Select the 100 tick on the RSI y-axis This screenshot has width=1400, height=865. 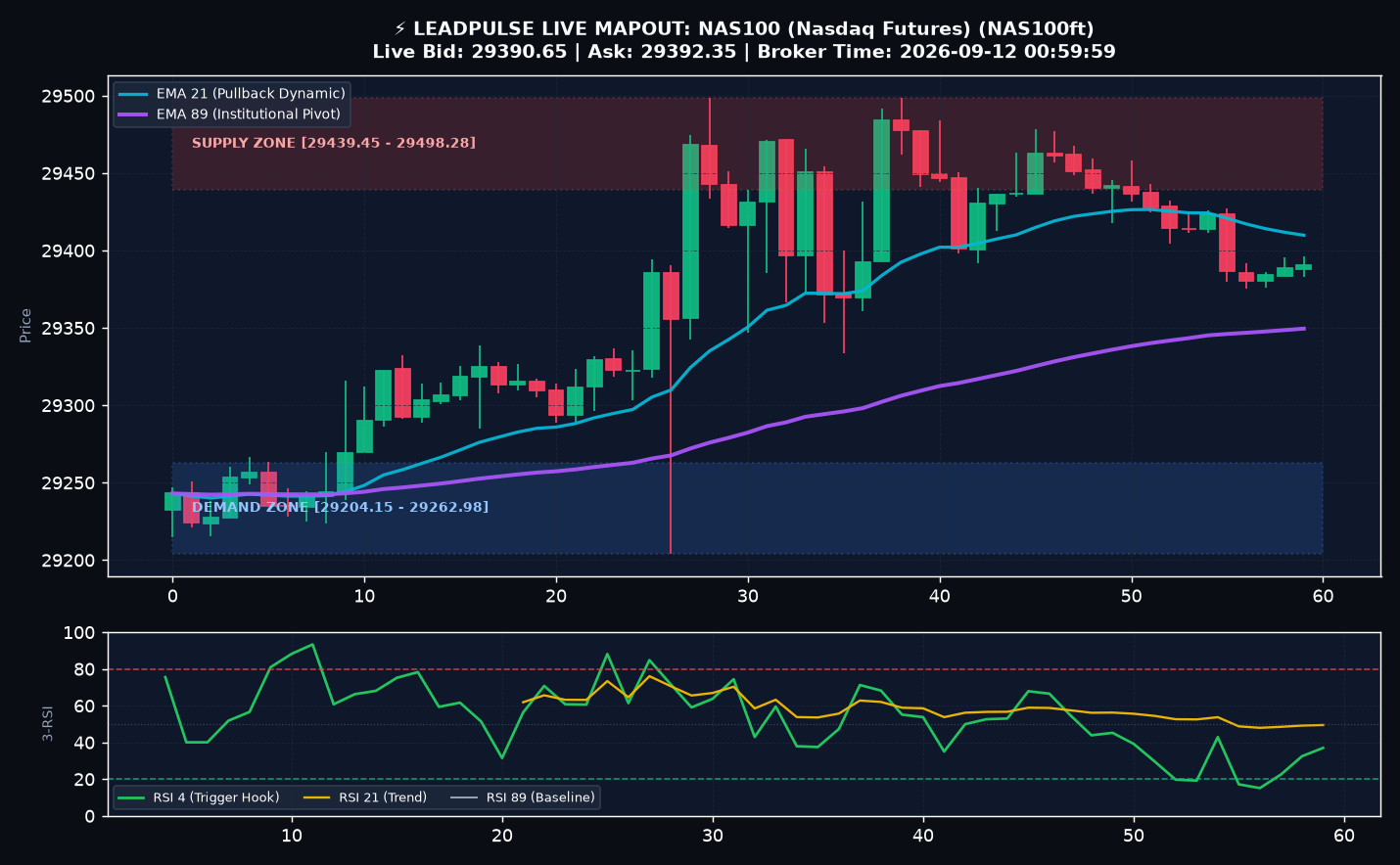(x=79, y=633)
